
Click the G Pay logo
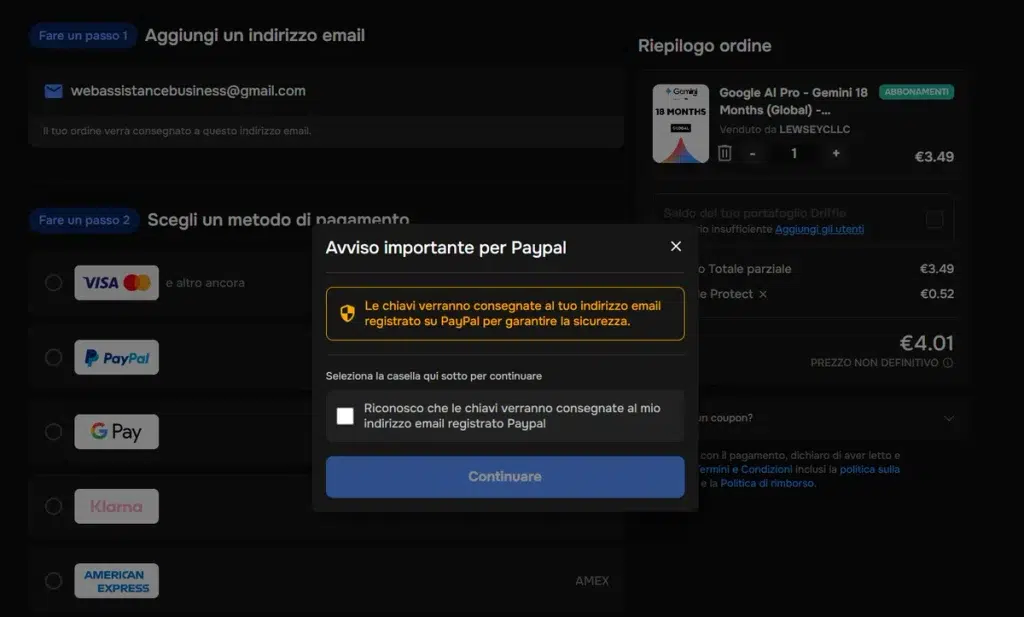[116, 432]
